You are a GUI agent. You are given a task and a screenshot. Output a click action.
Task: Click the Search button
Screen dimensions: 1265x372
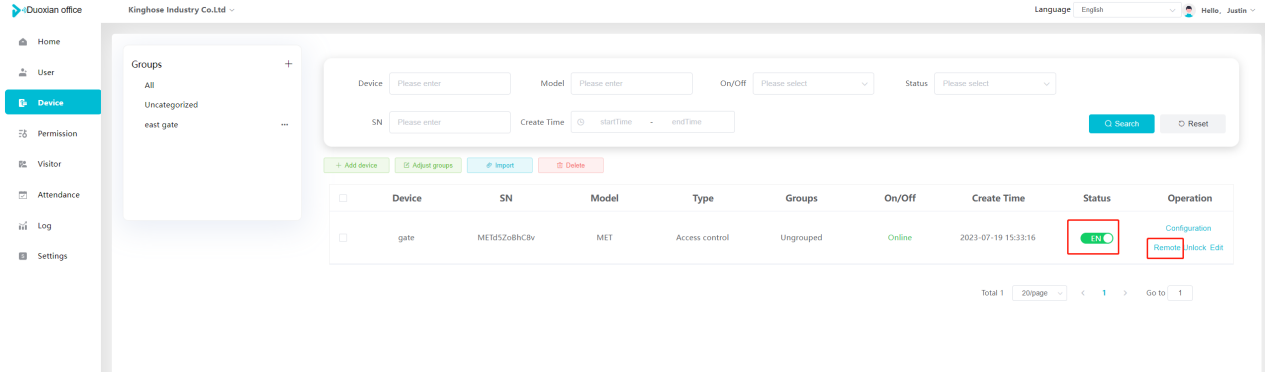[1121, 123]
